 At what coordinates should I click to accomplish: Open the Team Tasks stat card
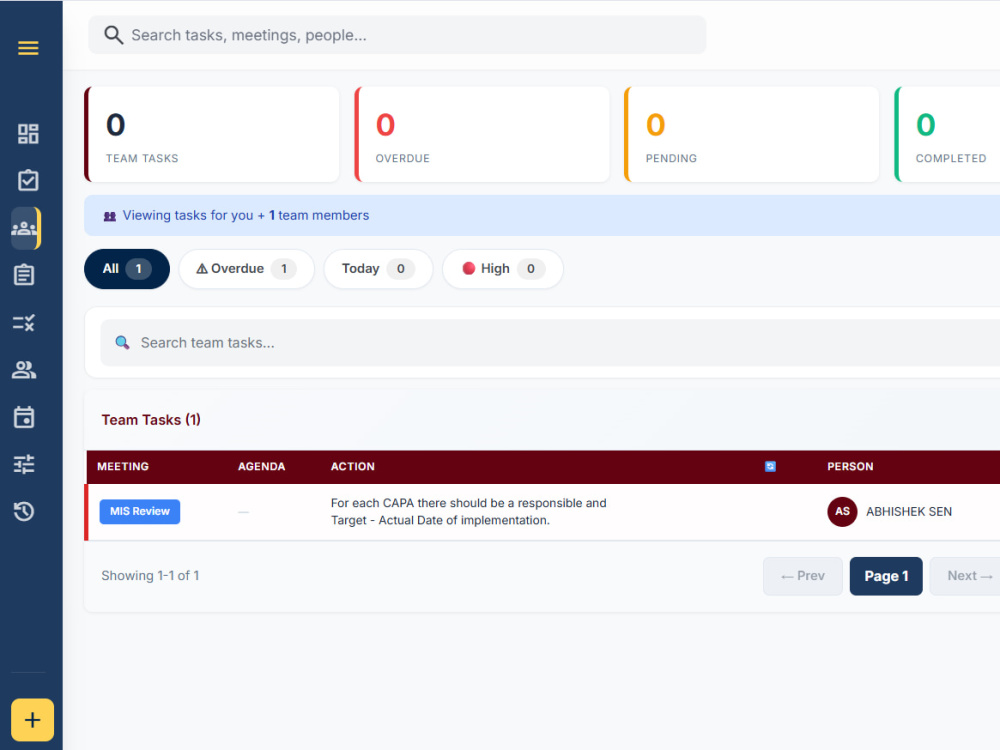coord(212,135)
